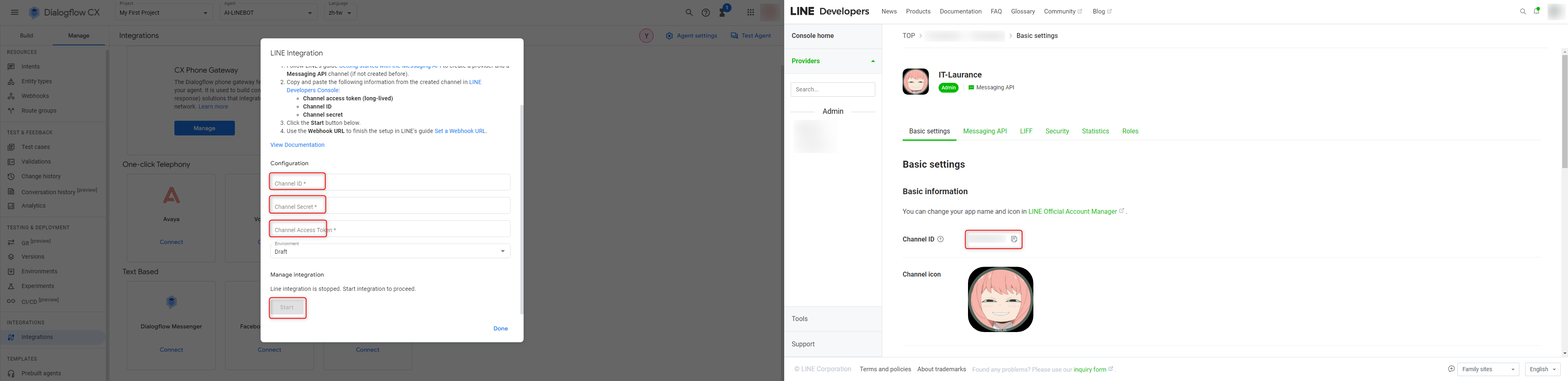Click the Channel ID help question icon
Image resolution: width=1568 pixels, height=381 pixels.
[941, 239]
